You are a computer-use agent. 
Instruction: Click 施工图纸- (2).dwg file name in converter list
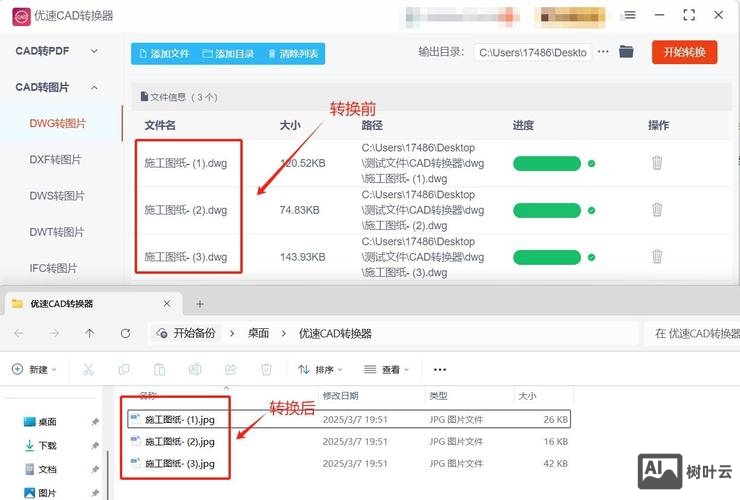[x=185, y=210]
